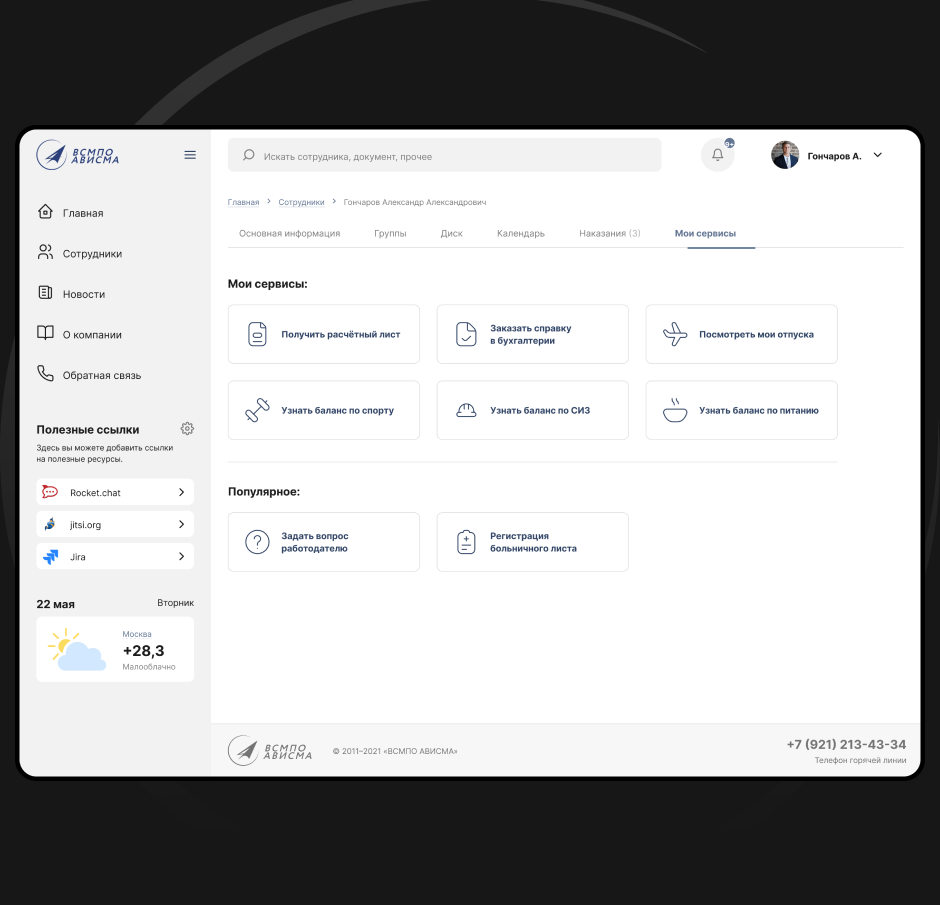
Task: Open the jitsi.org link chevron
Action: (x=181, y=524)
